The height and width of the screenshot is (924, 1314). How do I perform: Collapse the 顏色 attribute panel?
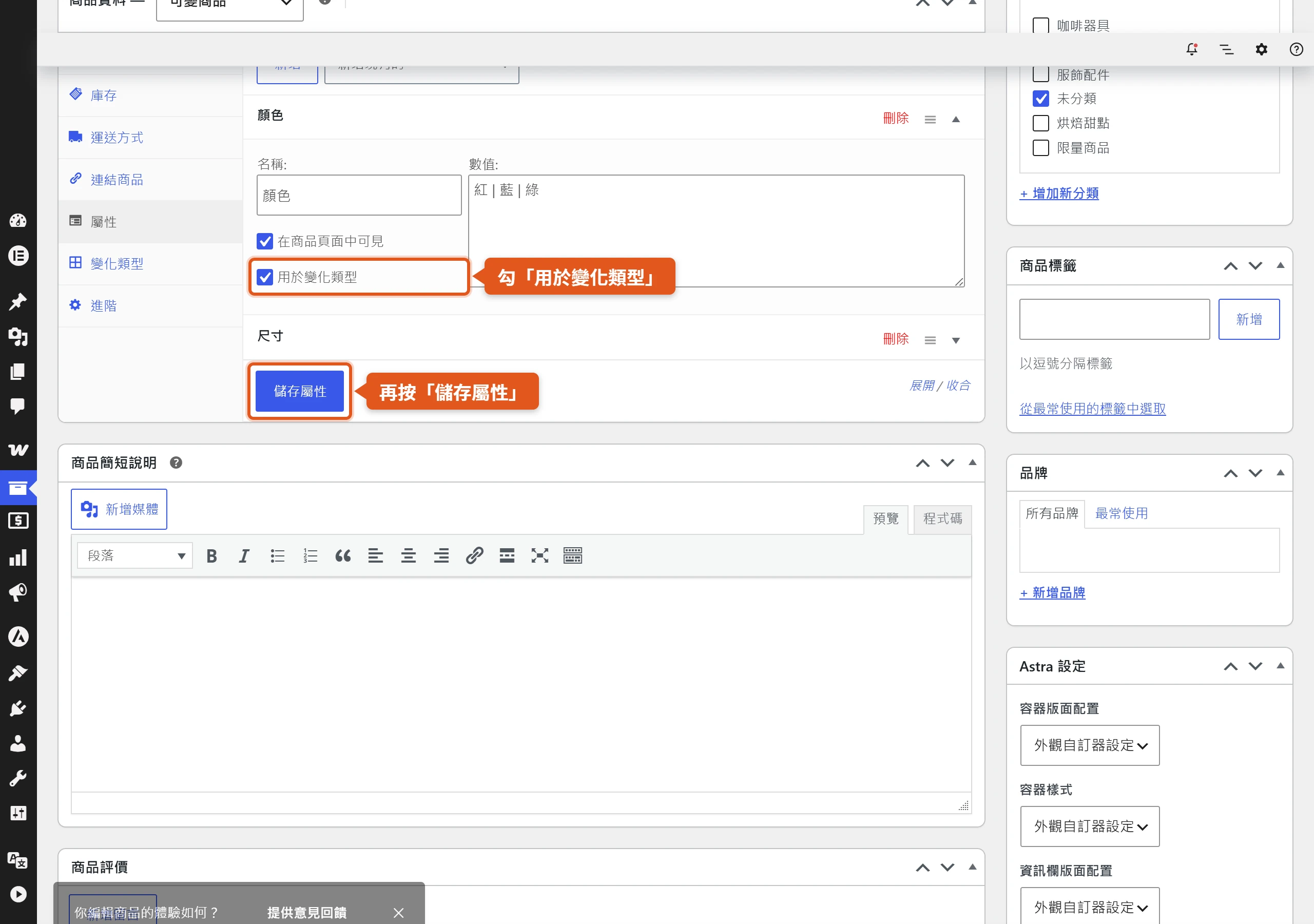[x=955, y=119]
